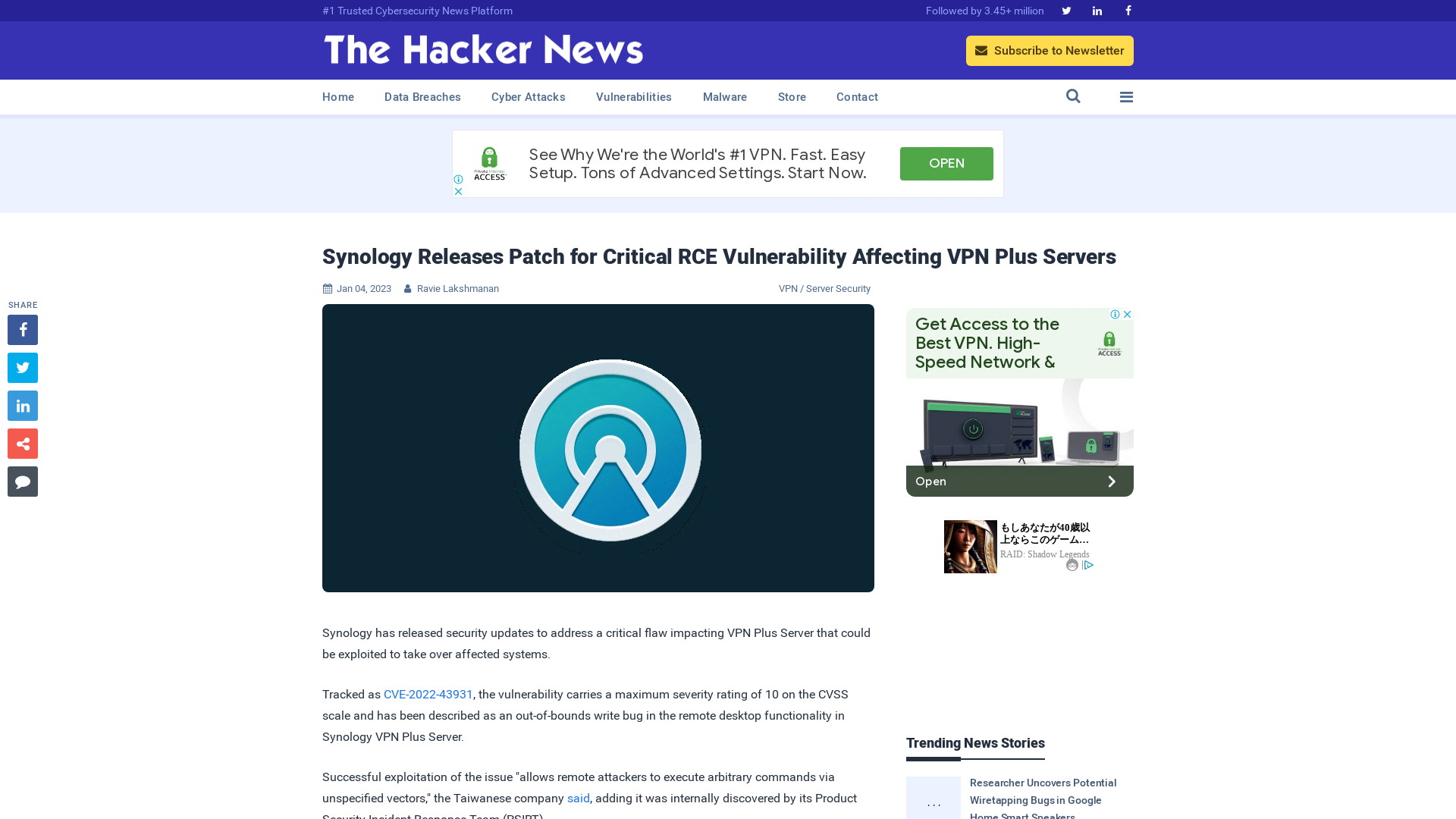This screenshot has height=819, width=1456.
Task: Click the LinkedIn share icon
Action: (x=22, y=405)
